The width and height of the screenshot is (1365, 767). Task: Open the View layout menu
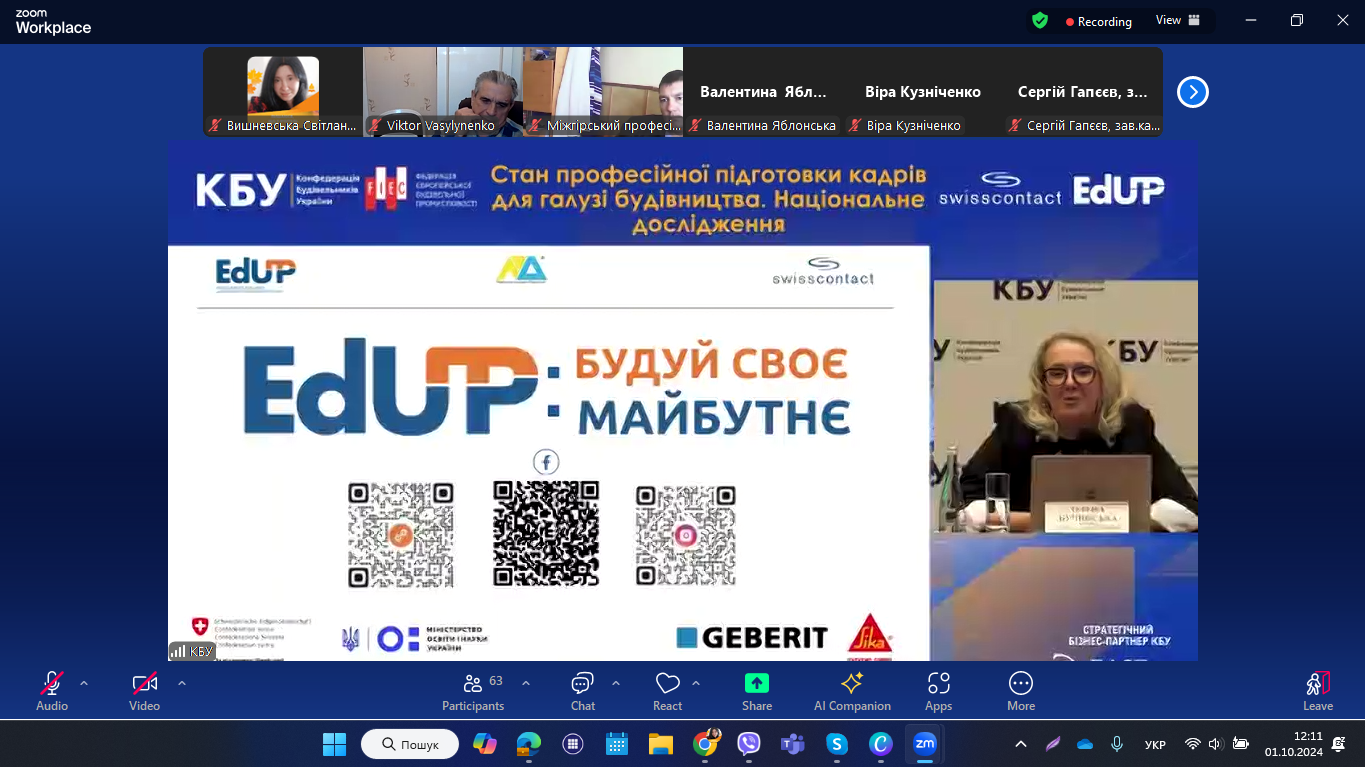[1177, 20]
